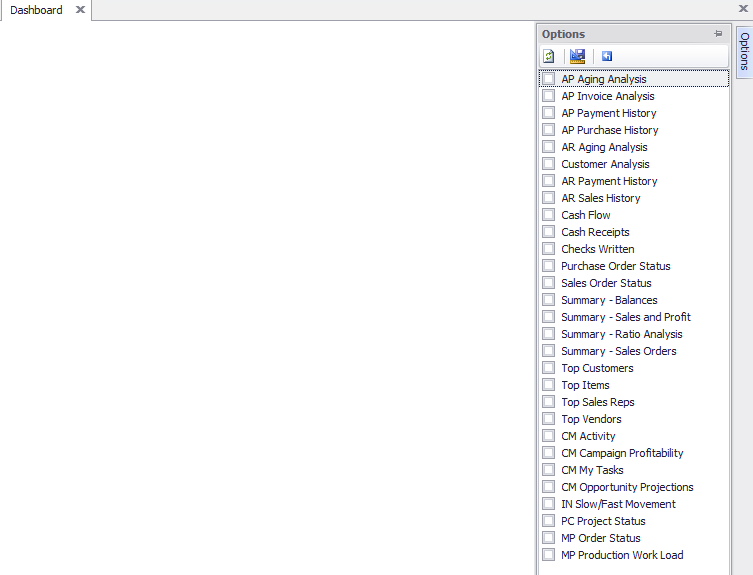Check the IN Slow/Fast Movement checkbox

pyautogui.click(x=548, y=504)
